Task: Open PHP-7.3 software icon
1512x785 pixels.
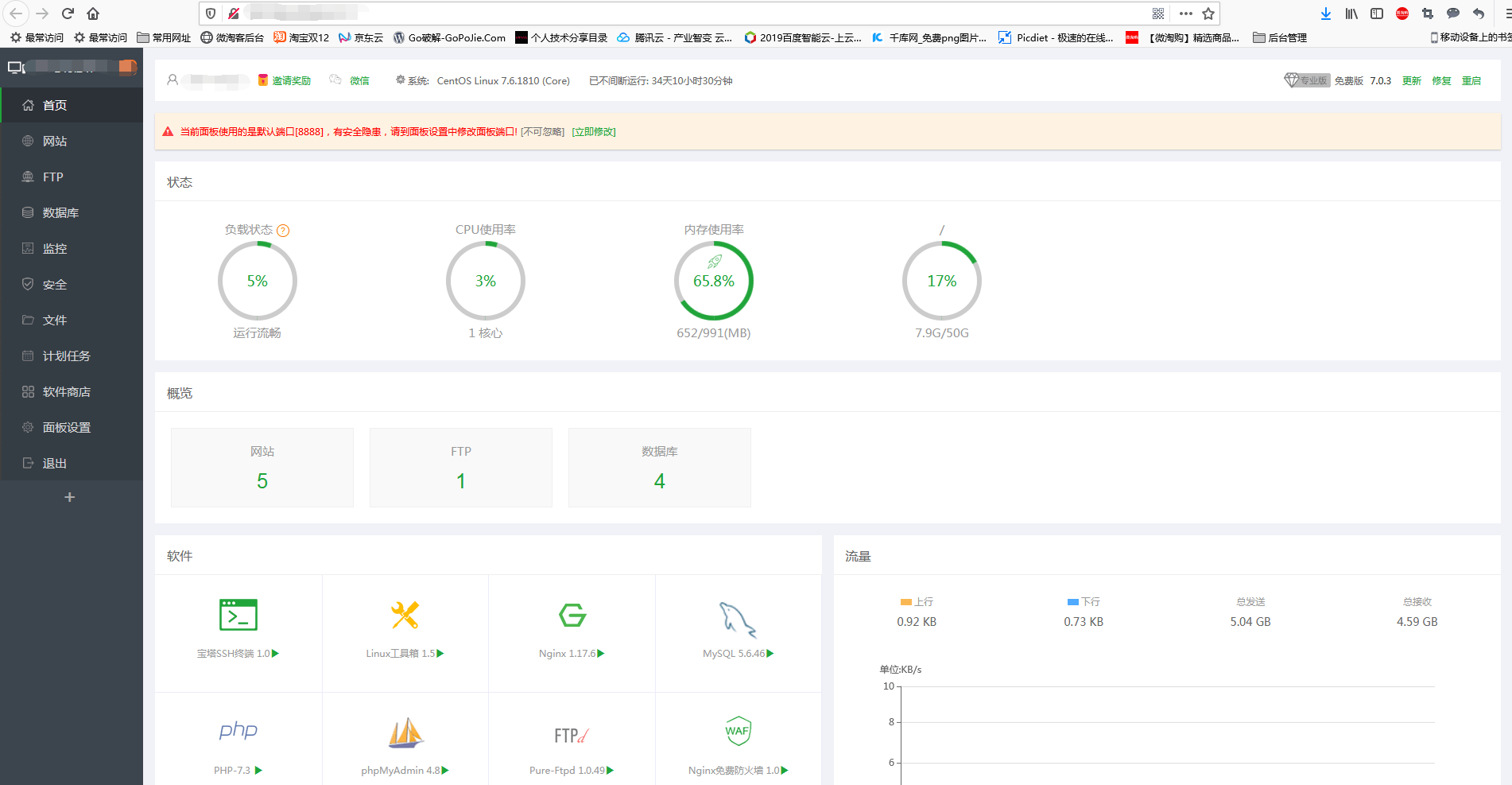Action: [238, 730]
